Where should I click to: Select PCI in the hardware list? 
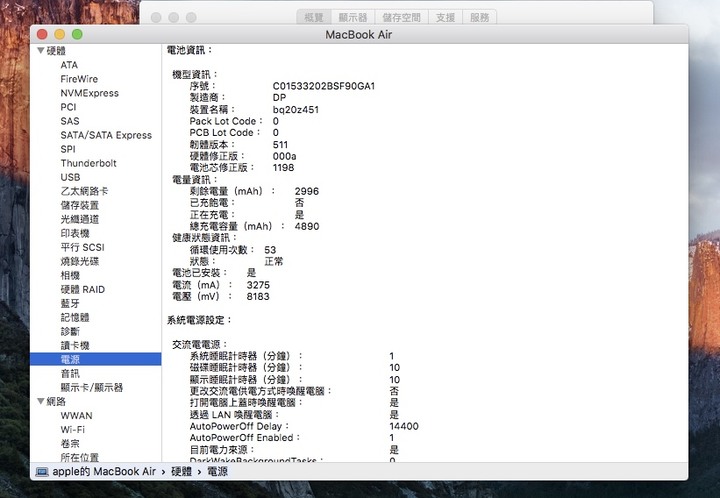[x=68, y=107]
